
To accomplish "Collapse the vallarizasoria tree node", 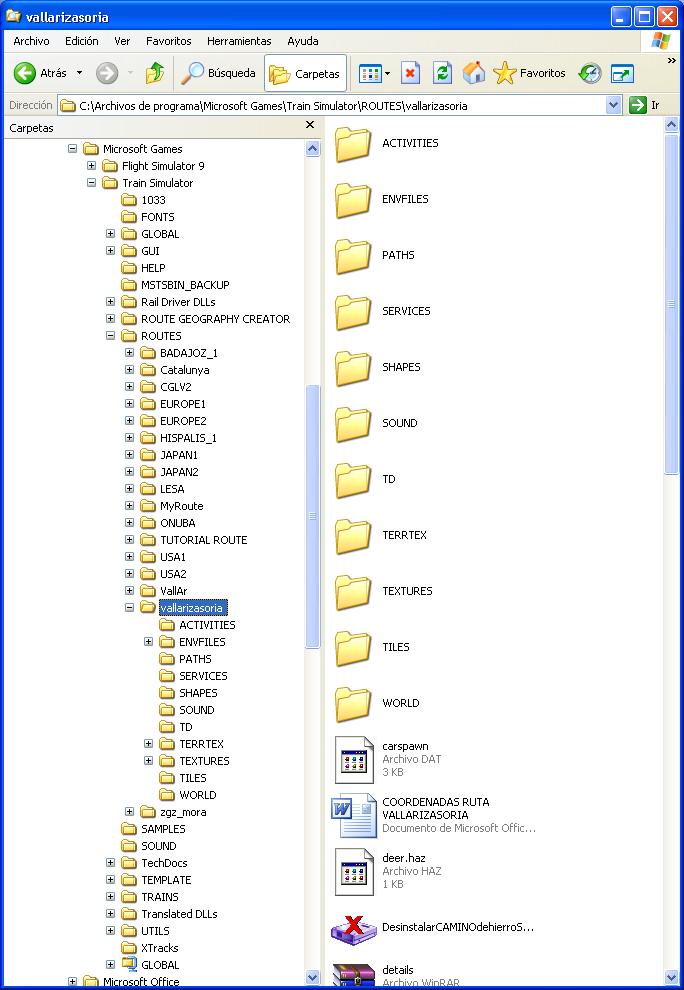I will 129,608.
